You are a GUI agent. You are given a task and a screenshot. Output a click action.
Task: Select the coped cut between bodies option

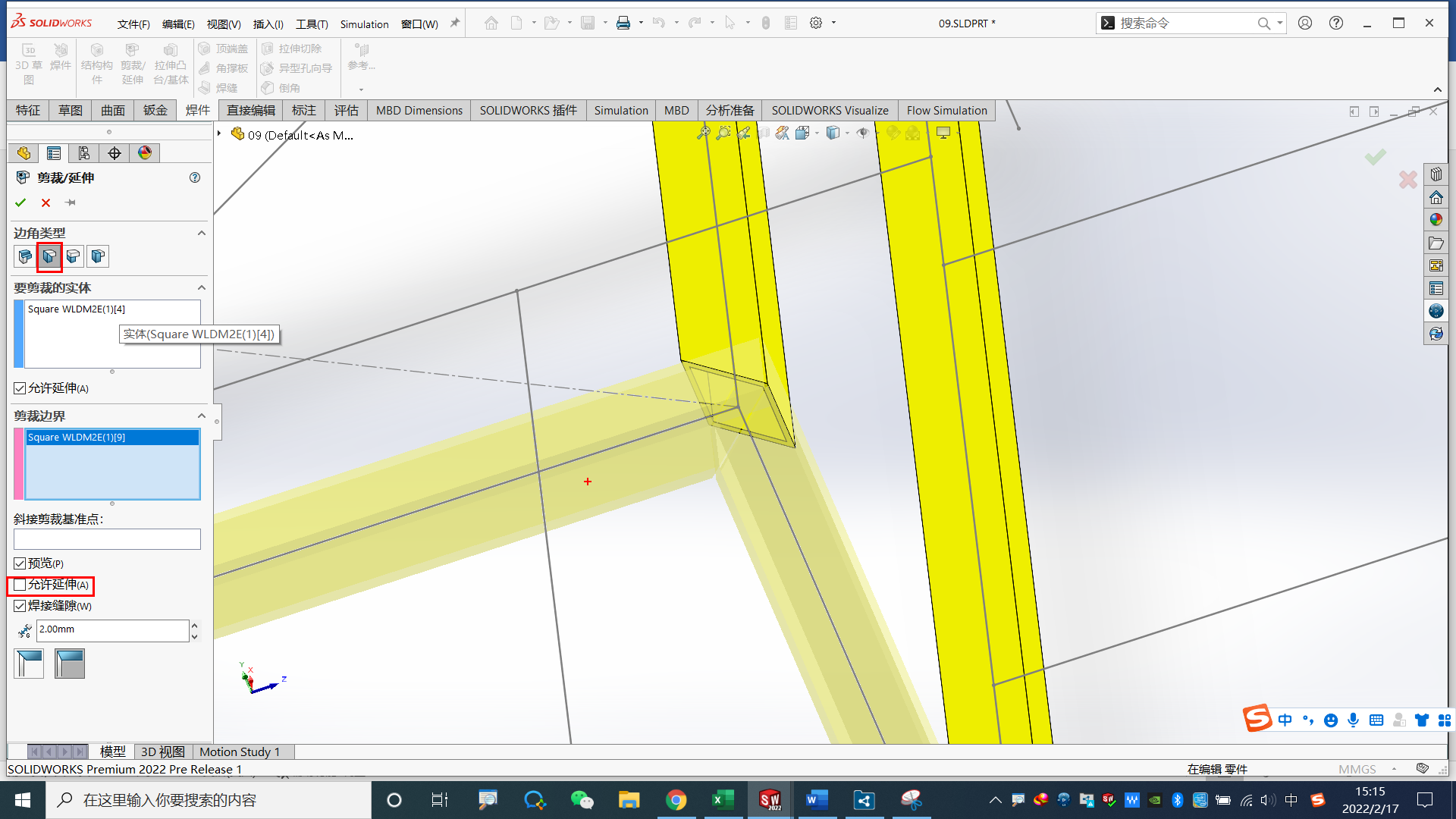[70, 664]
